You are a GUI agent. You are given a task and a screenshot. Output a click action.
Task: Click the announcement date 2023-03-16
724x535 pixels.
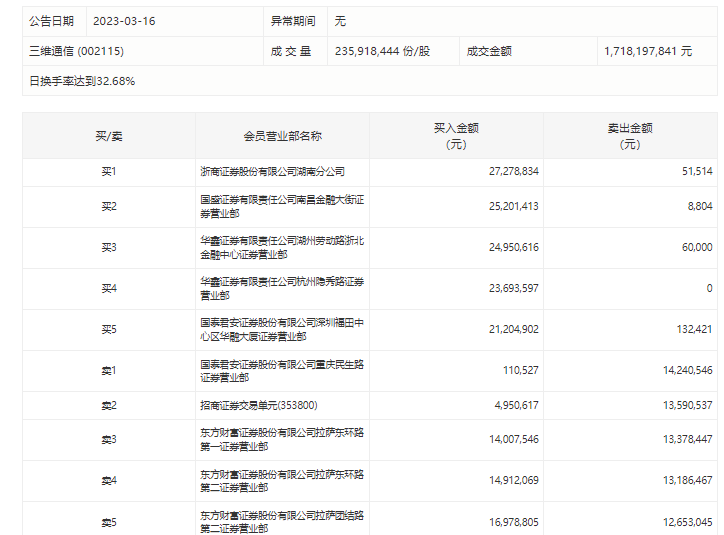(124, 21)
